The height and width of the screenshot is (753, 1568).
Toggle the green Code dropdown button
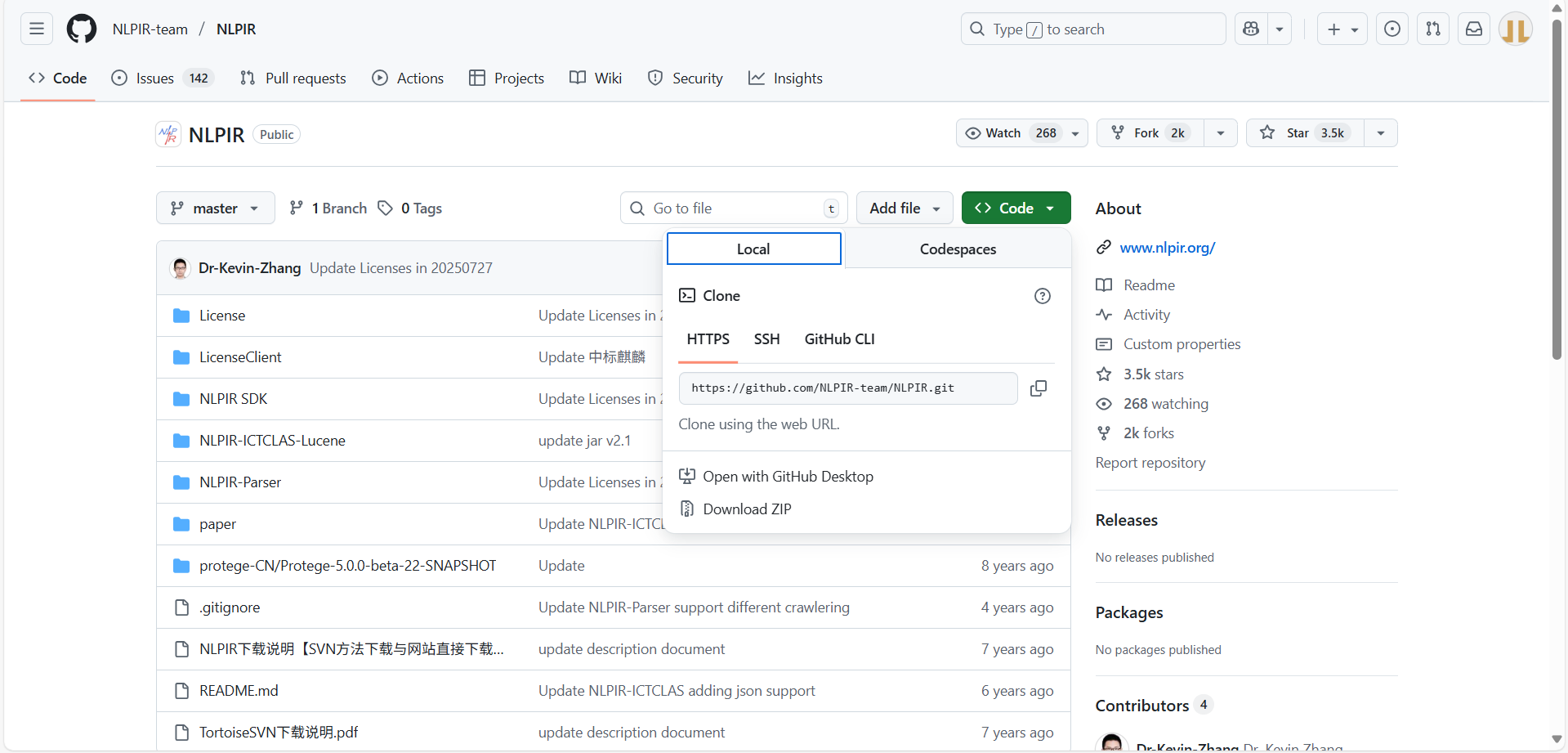click(1016, 208)
